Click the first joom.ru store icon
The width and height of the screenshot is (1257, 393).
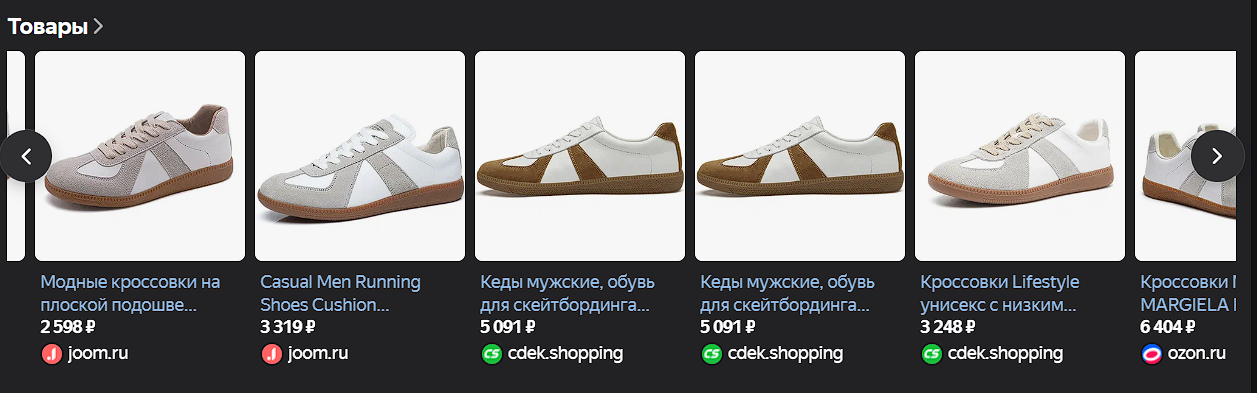tap(51, 353)
